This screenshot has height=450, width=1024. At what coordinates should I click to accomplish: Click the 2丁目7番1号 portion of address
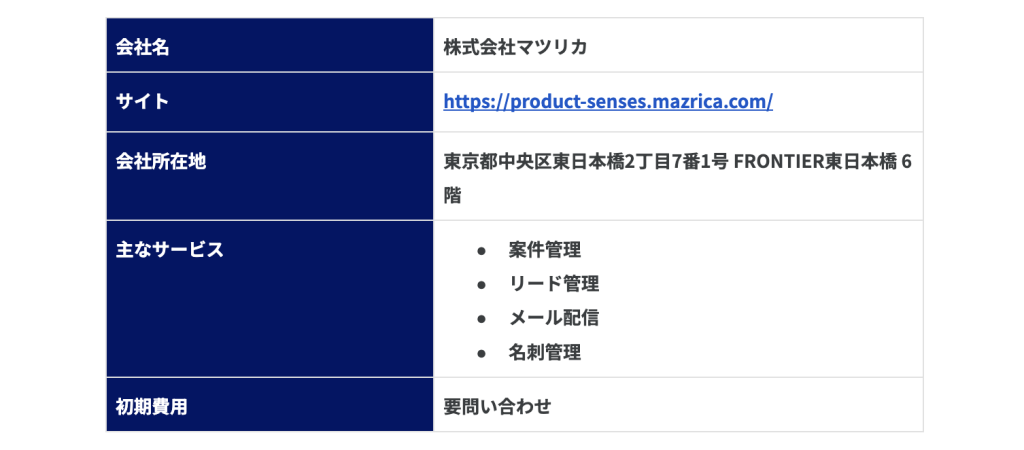coord(677,162)
